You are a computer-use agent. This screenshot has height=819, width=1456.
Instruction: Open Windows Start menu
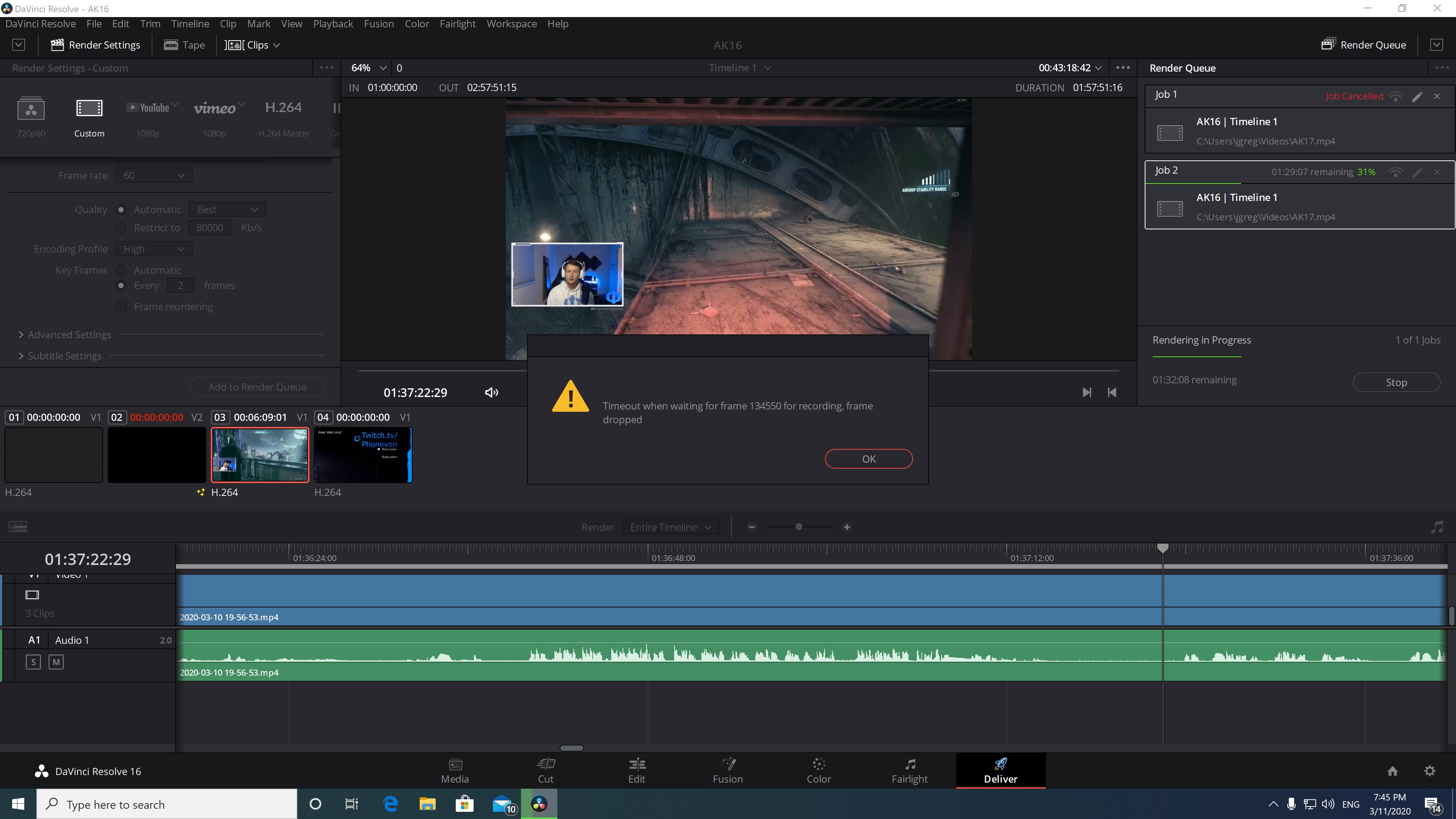(18, 804)
